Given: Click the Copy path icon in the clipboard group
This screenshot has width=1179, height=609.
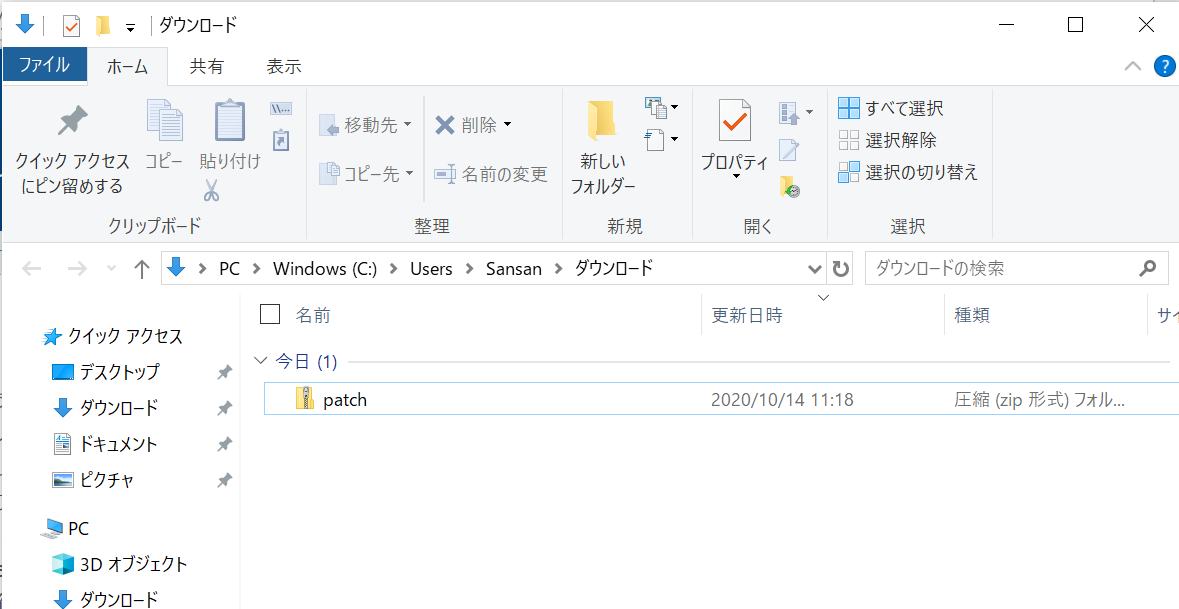Looking at the screenshot, I should pyautogui.click(x=280, y=109).
